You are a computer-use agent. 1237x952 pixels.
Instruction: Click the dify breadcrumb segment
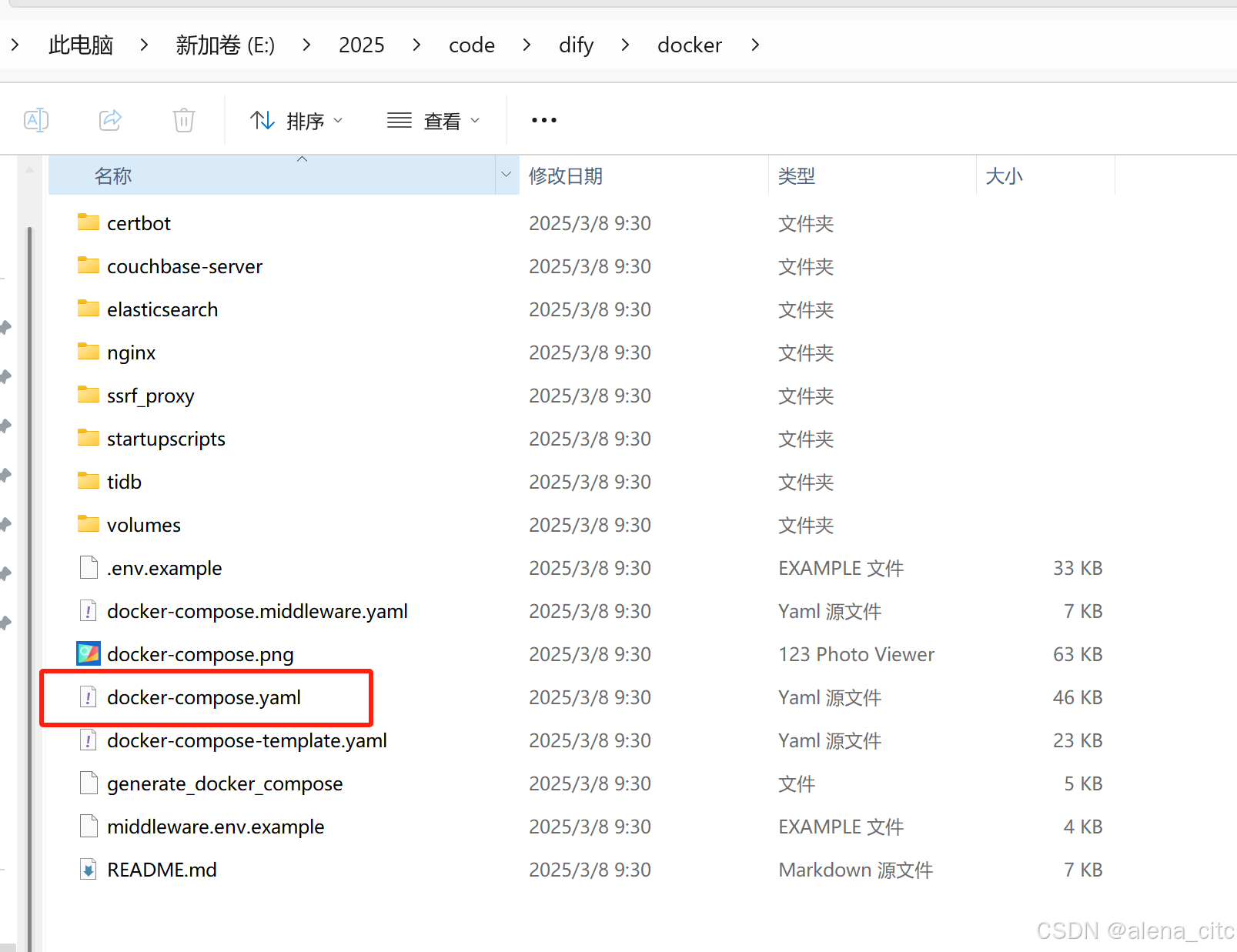[577, 45]
